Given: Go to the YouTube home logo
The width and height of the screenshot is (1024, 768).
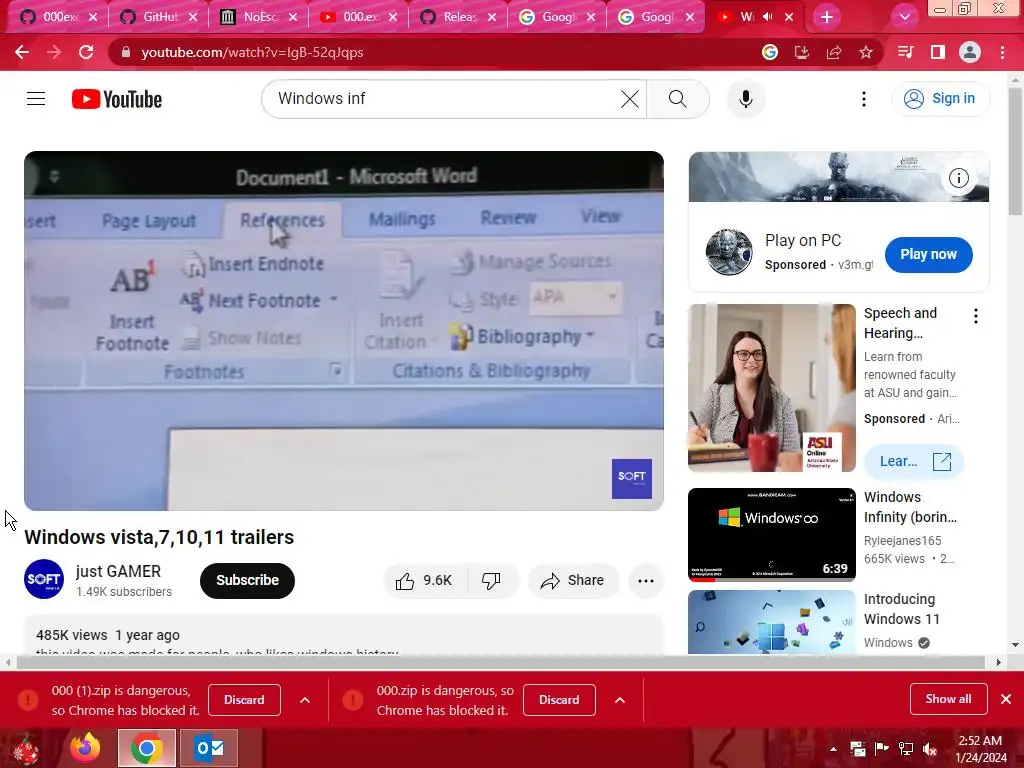Looking at the screenshot, I should (x=117, y=99).
